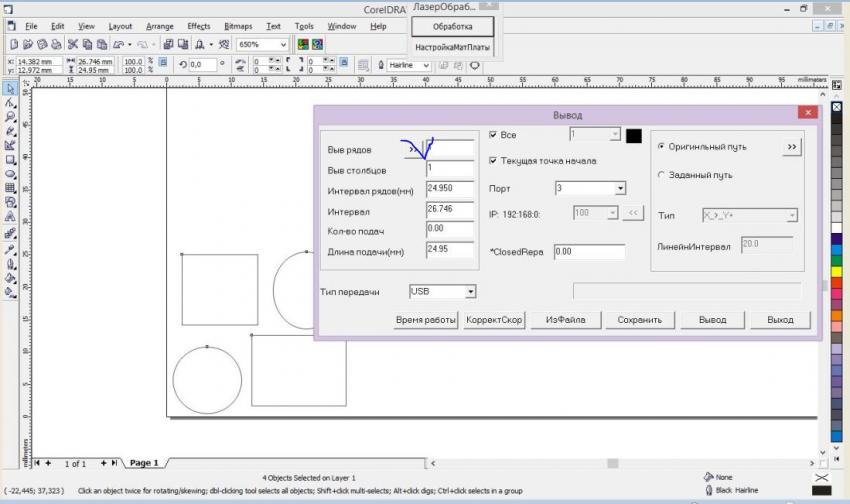The image size is (850, 504).
Task: Open the Порт dropdown
Action: (x=620, y=188)
